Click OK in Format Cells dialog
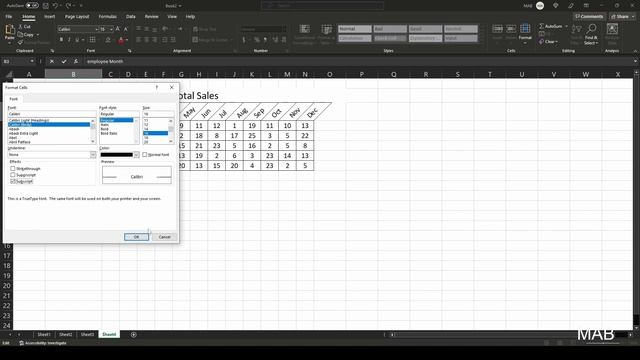This screenshot has height=360, width=640. pyautogui.click(x=136, y=237)
